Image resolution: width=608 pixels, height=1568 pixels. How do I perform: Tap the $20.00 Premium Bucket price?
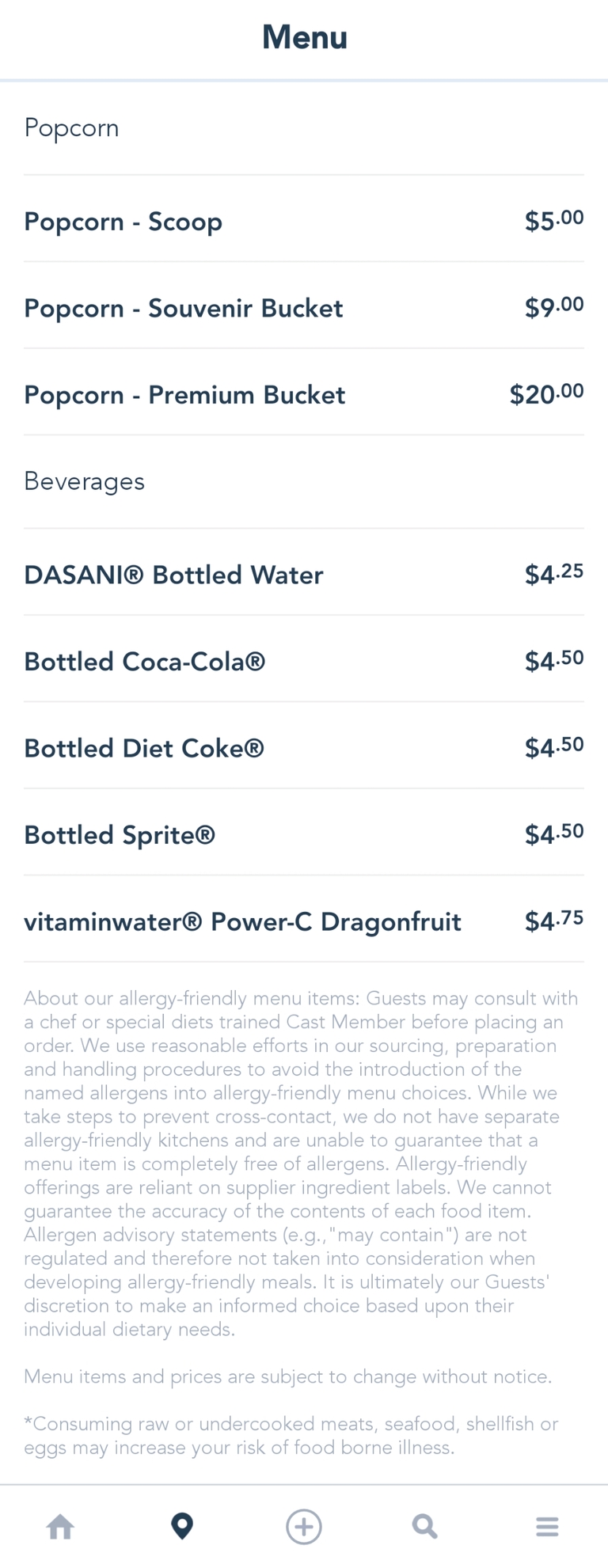point(546,394)
